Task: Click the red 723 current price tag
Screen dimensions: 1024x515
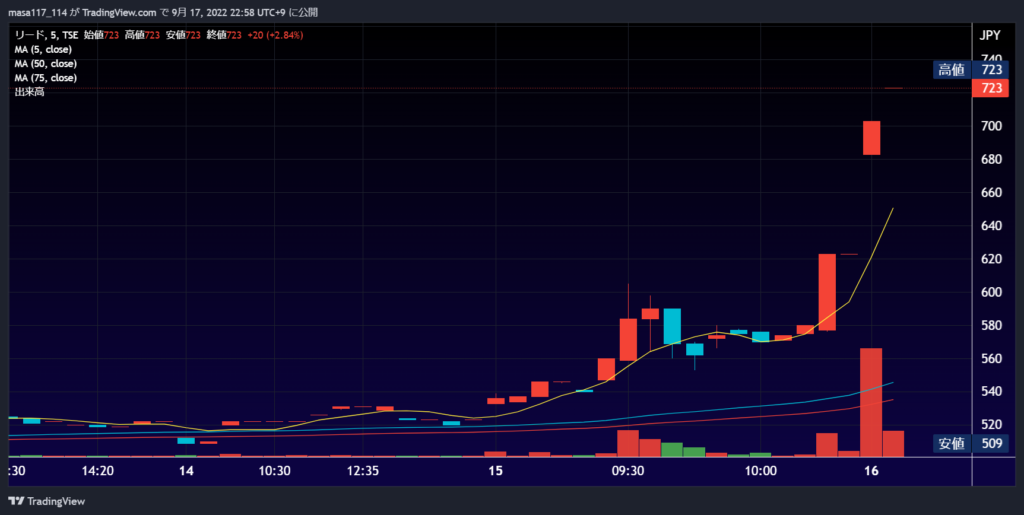Action: click(991, 88)
